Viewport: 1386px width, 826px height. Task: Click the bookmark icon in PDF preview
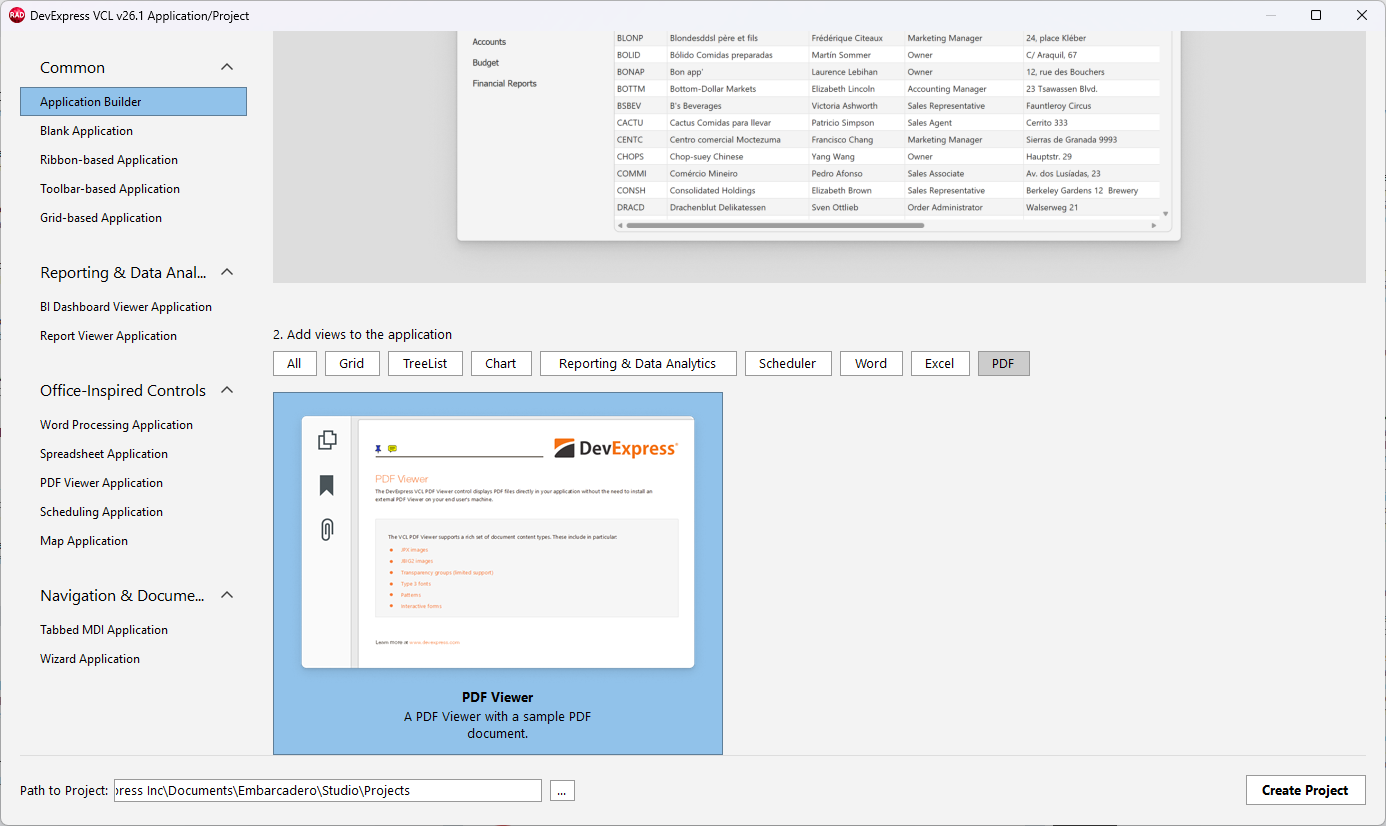tap(327, 485)
